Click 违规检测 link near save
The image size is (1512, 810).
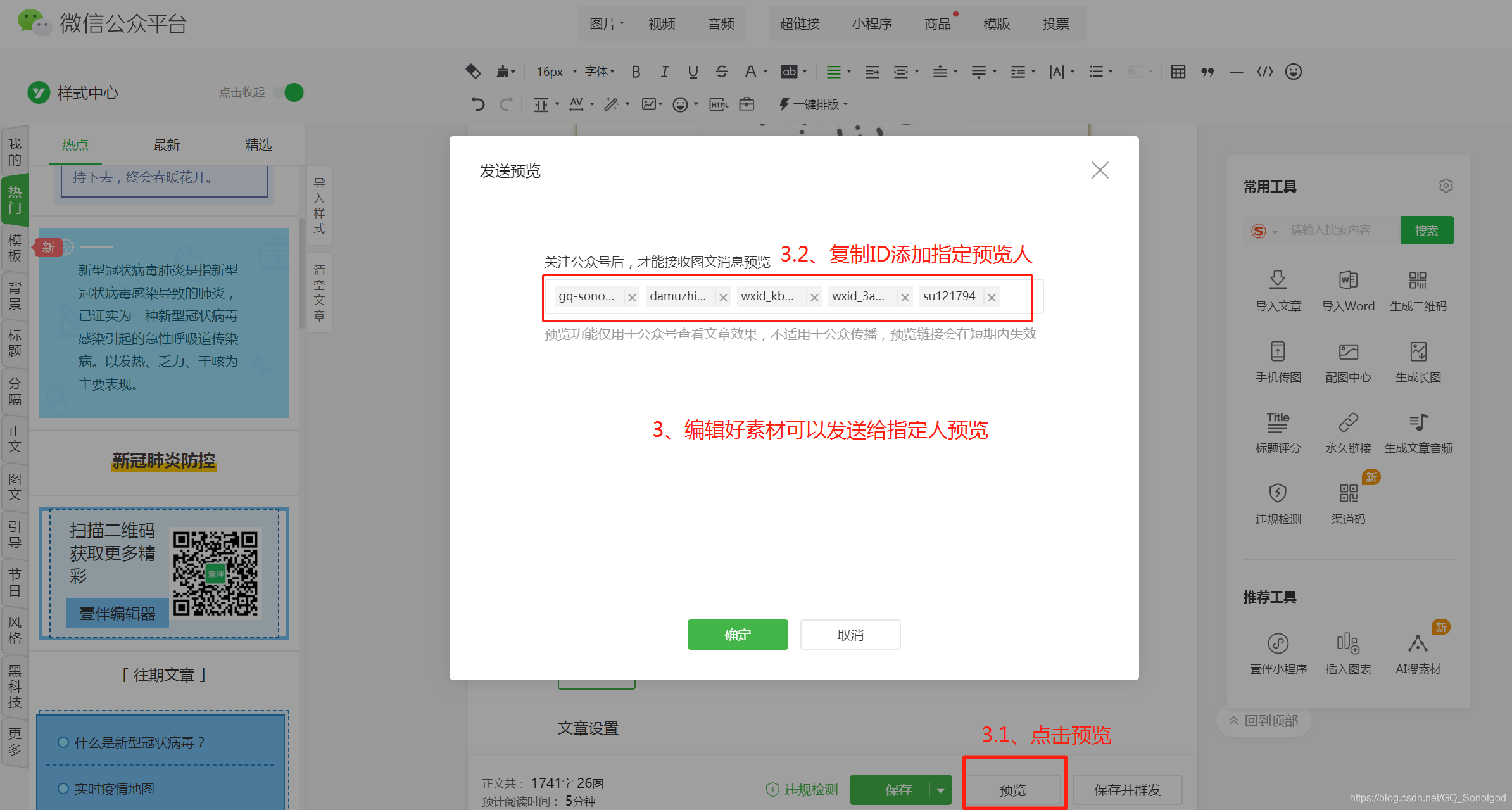coord(802,790)
